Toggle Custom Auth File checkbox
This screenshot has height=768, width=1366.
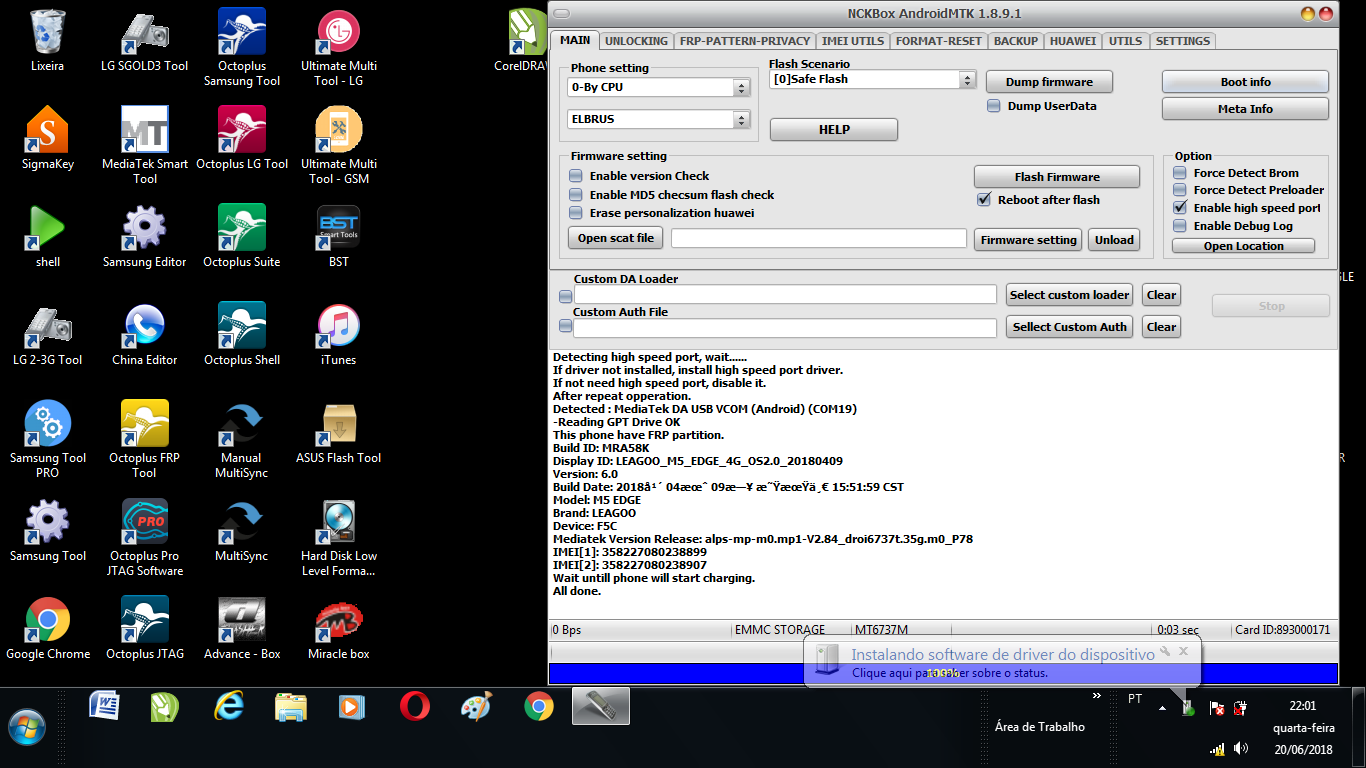565,327
